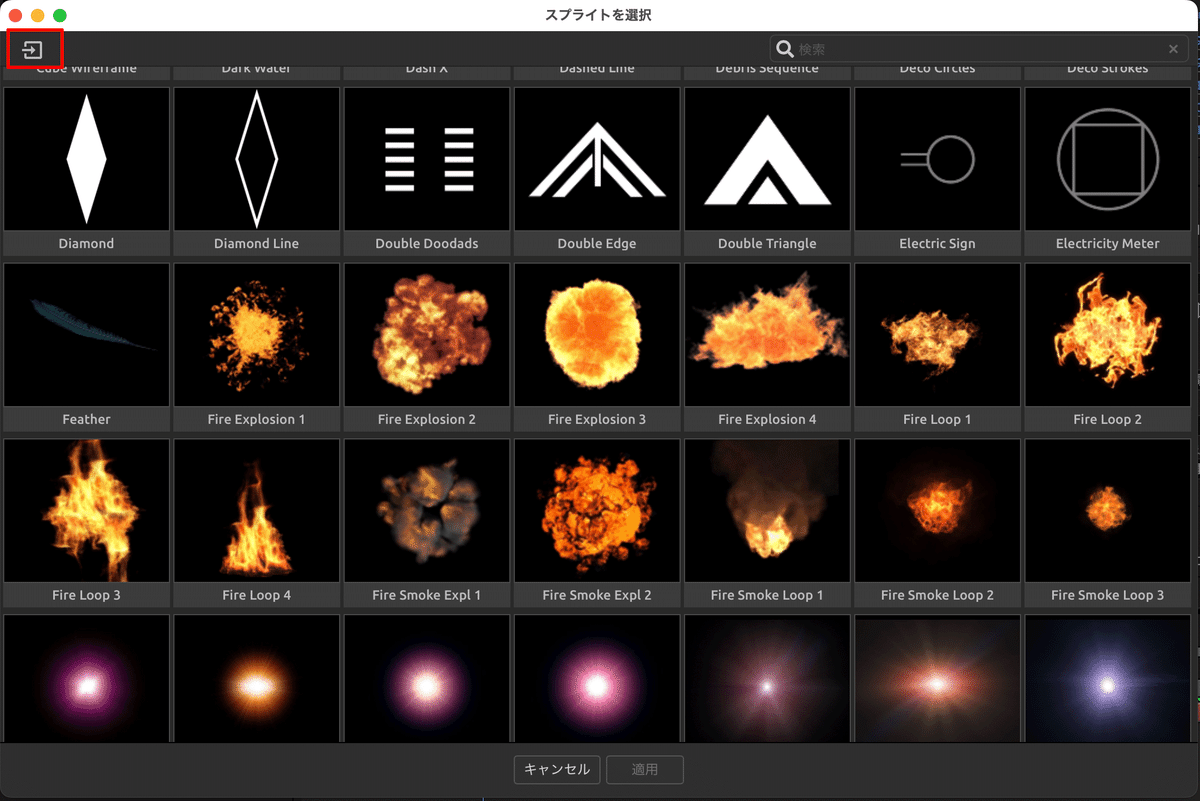Apply the selection with 適用

(x=644, y=770)
